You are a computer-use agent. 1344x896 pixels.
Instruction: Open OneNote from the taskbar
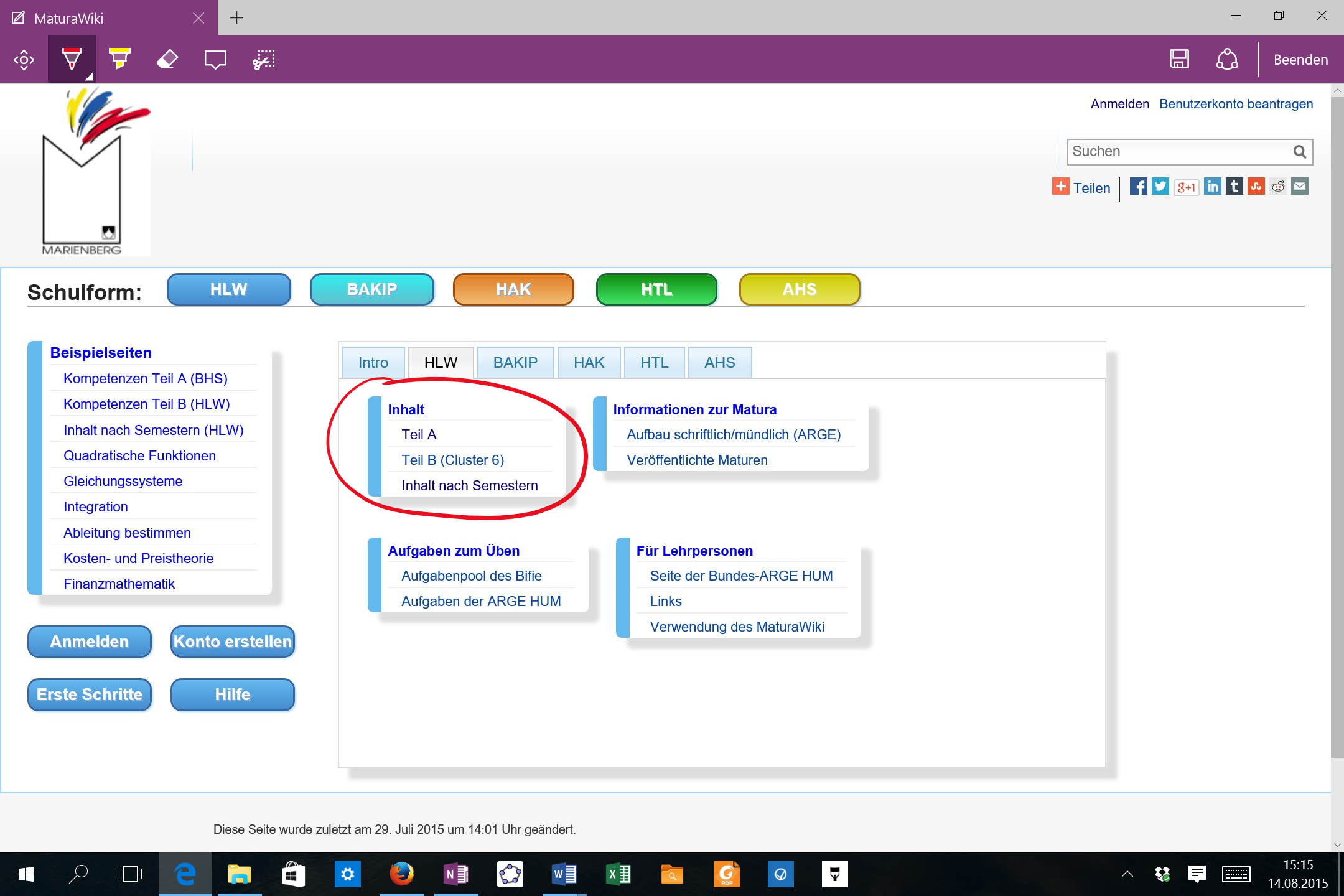tap(456, 874)
